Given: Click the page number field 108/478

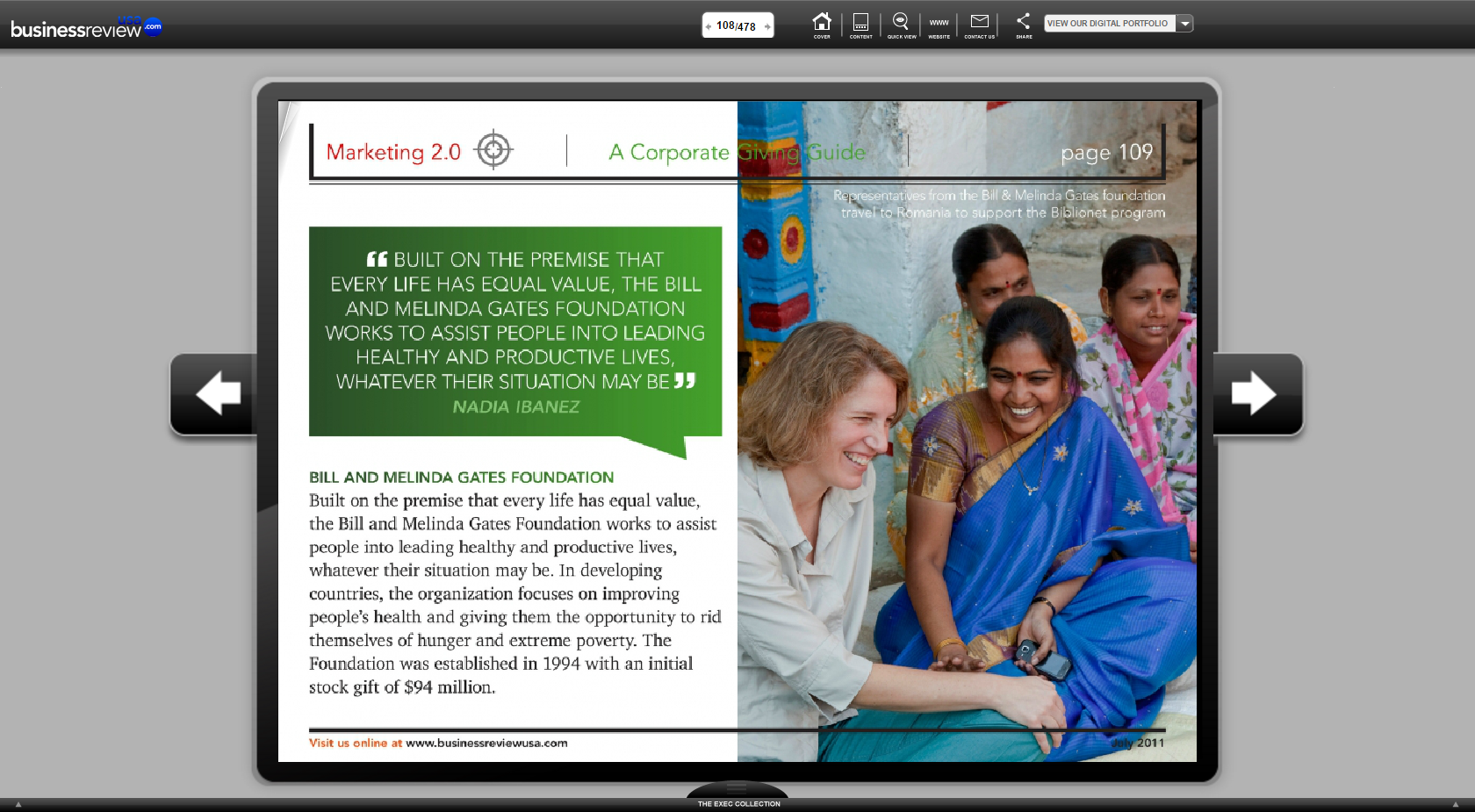Looking at the screenshot, I should [x=736, y=26].
